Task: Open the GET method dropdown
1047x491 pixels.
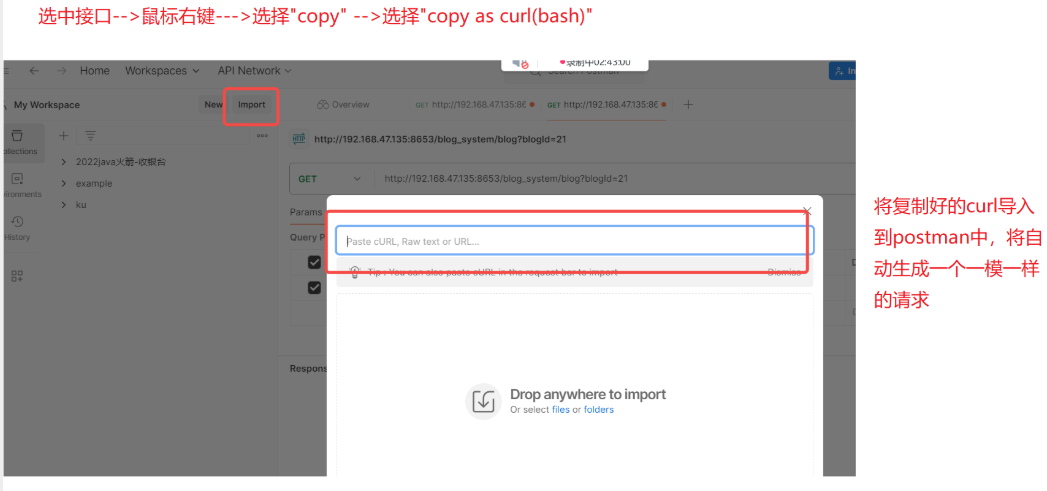Action: 330,179
